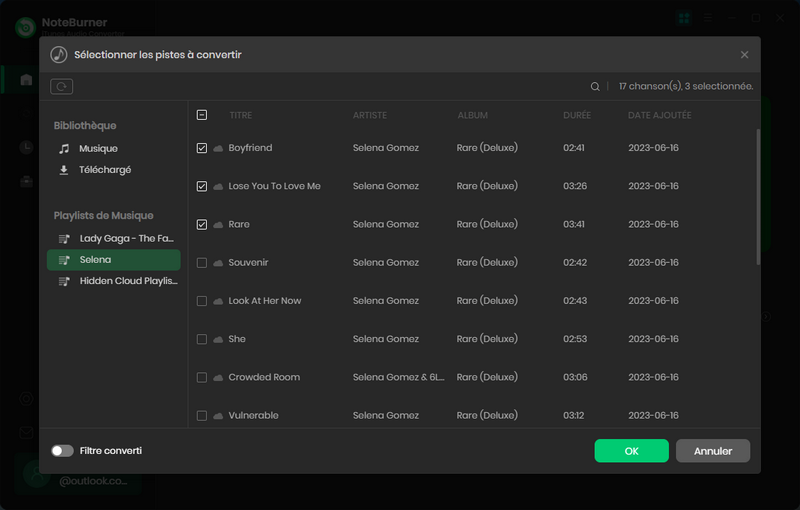Click the Téléchargé download icon

64,170
